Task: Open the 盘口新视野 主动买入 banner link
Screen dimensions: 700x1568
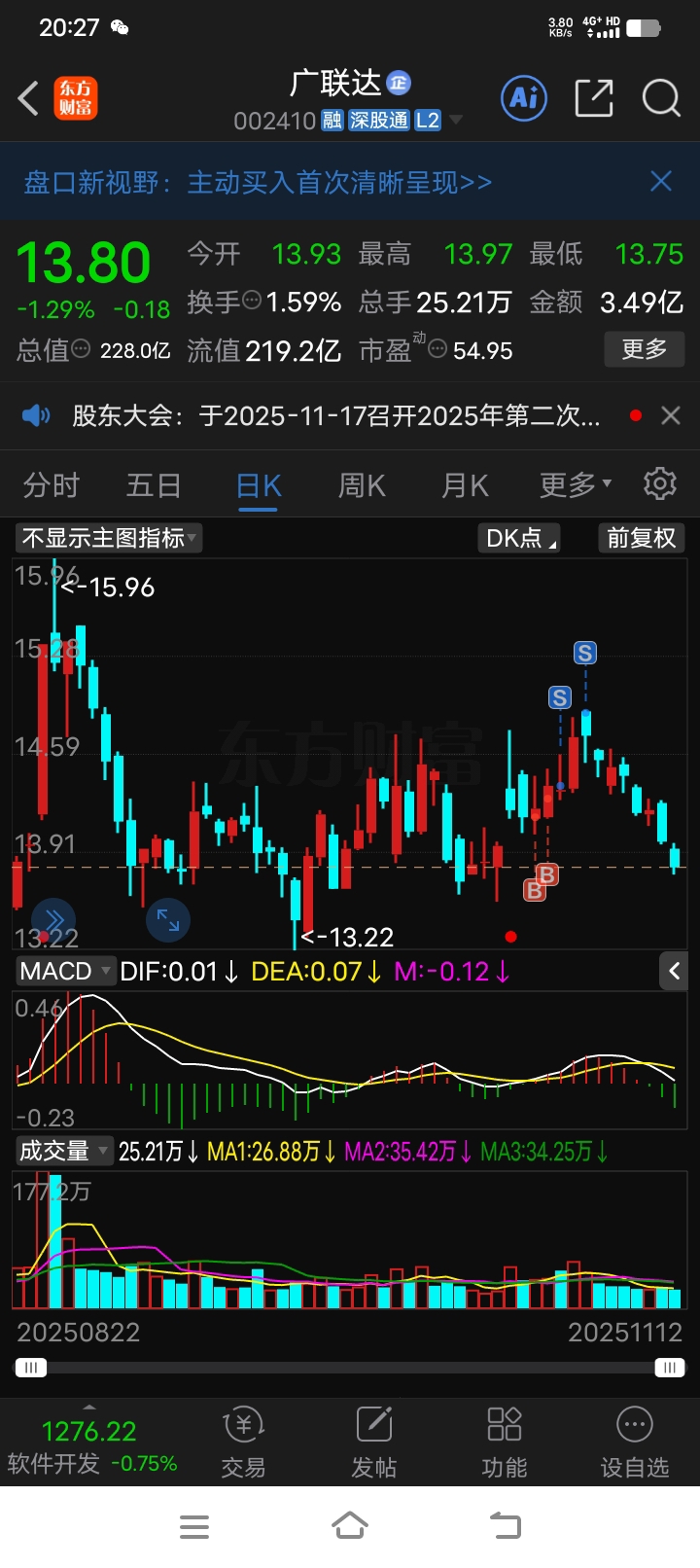Action: [x=258, y=182]
